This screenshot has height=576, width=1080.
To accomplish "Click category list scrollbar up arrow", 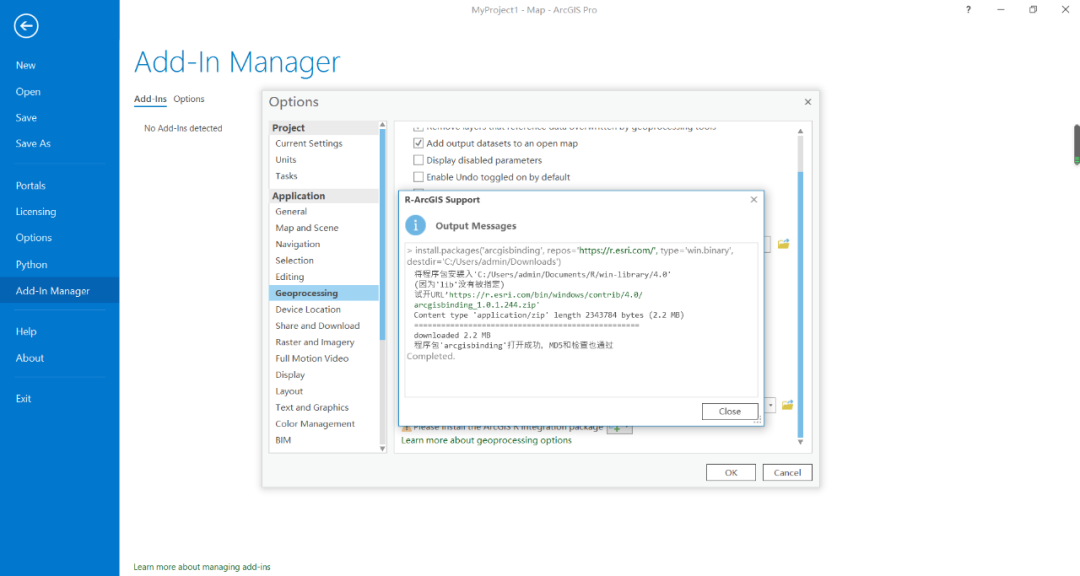I will (383, 125).
